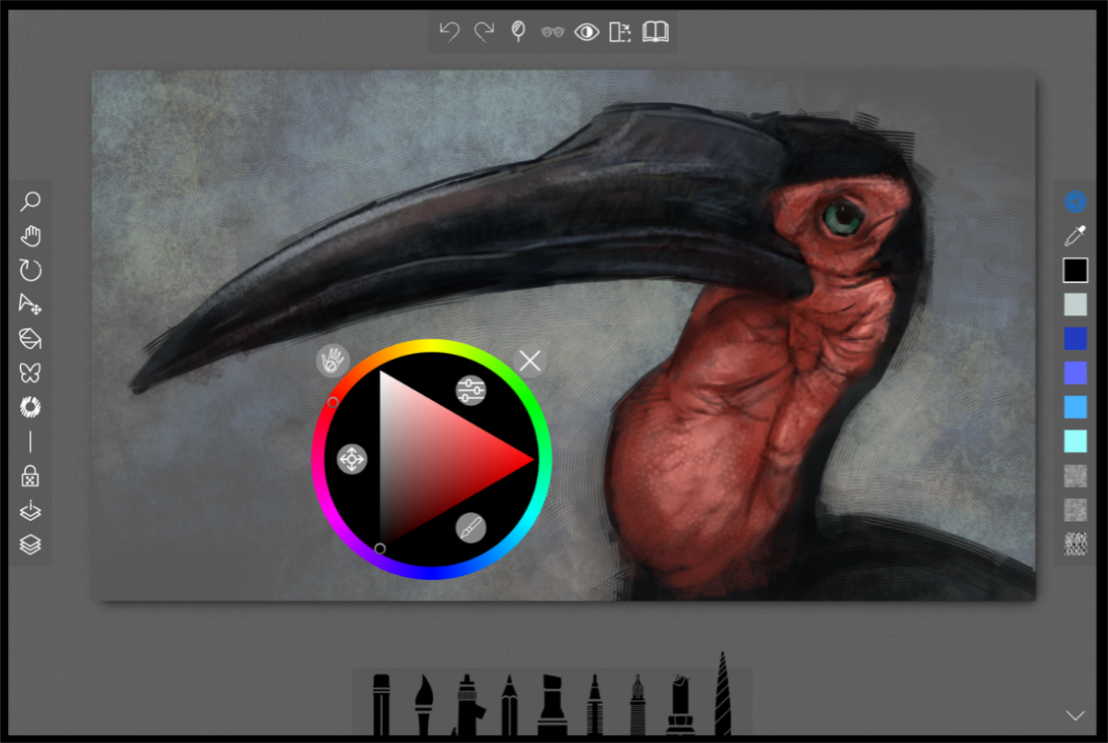Click the blue circular icon atop the palette
Screen dimensions: 1108x743
(1075, 201)
